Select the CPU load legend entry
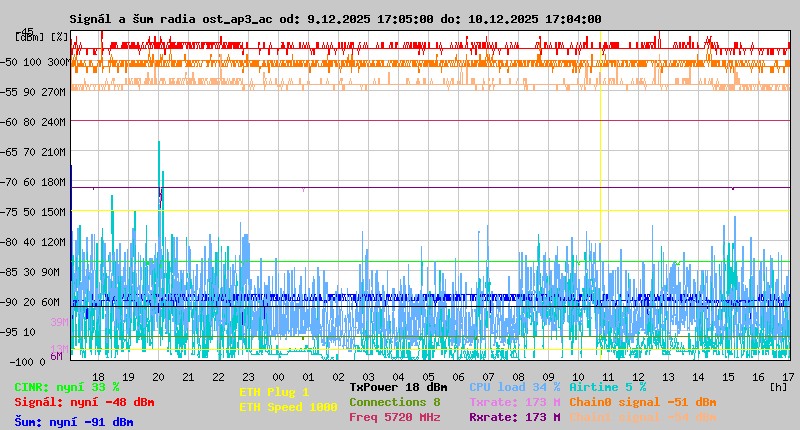 click(514, 387)
